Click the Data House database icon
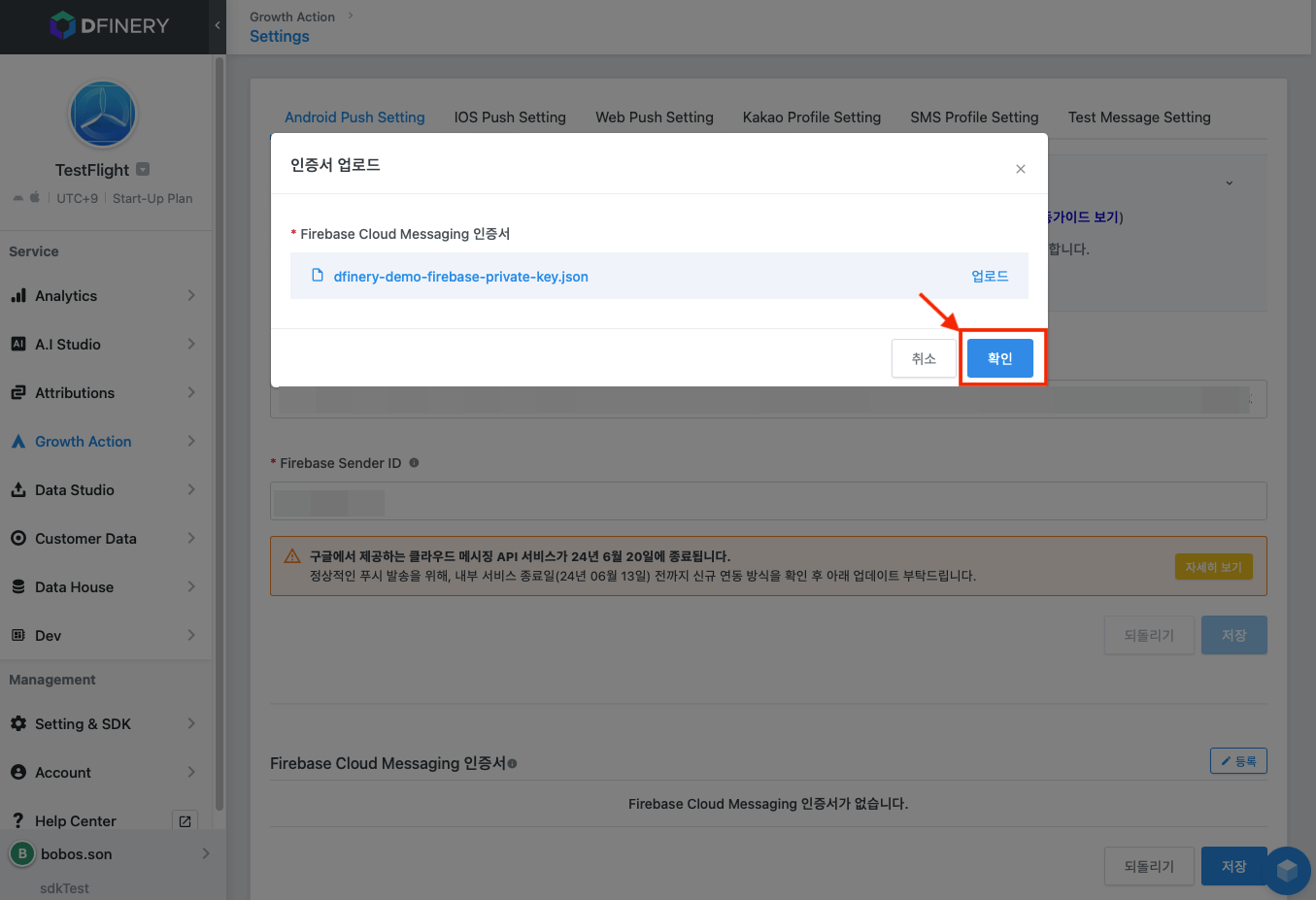This screenshot has height=900, width=1316. 18,586
